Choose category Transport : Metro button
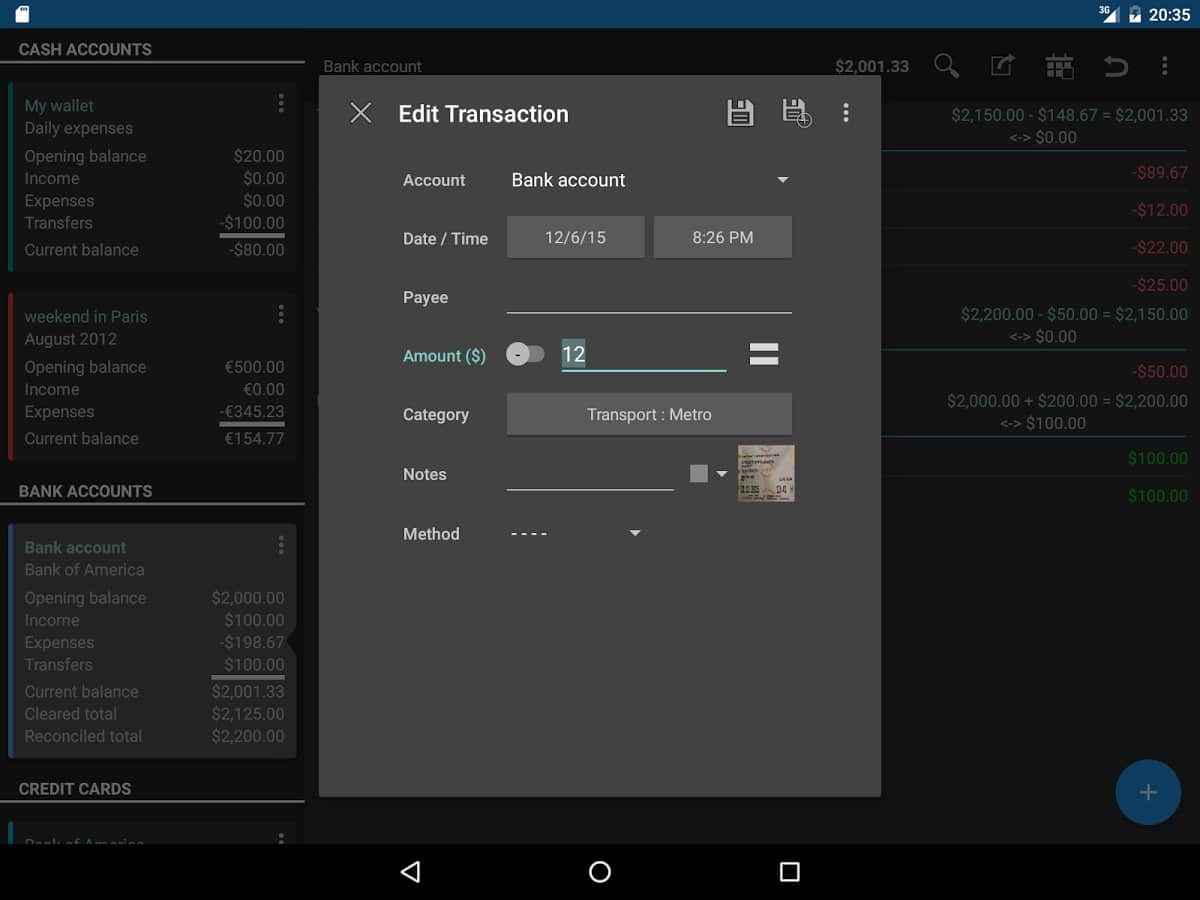1200x900 pixels. (x=649, y=414)
